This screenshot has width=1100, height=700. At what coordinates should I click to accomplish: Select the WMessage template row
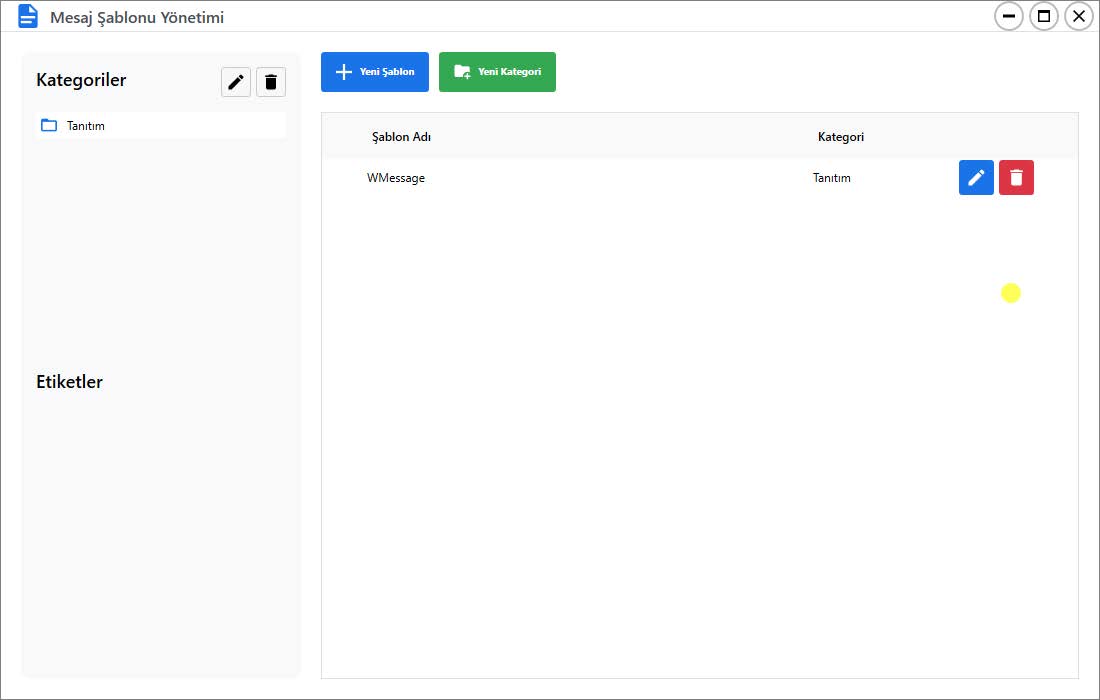(396, 178)
